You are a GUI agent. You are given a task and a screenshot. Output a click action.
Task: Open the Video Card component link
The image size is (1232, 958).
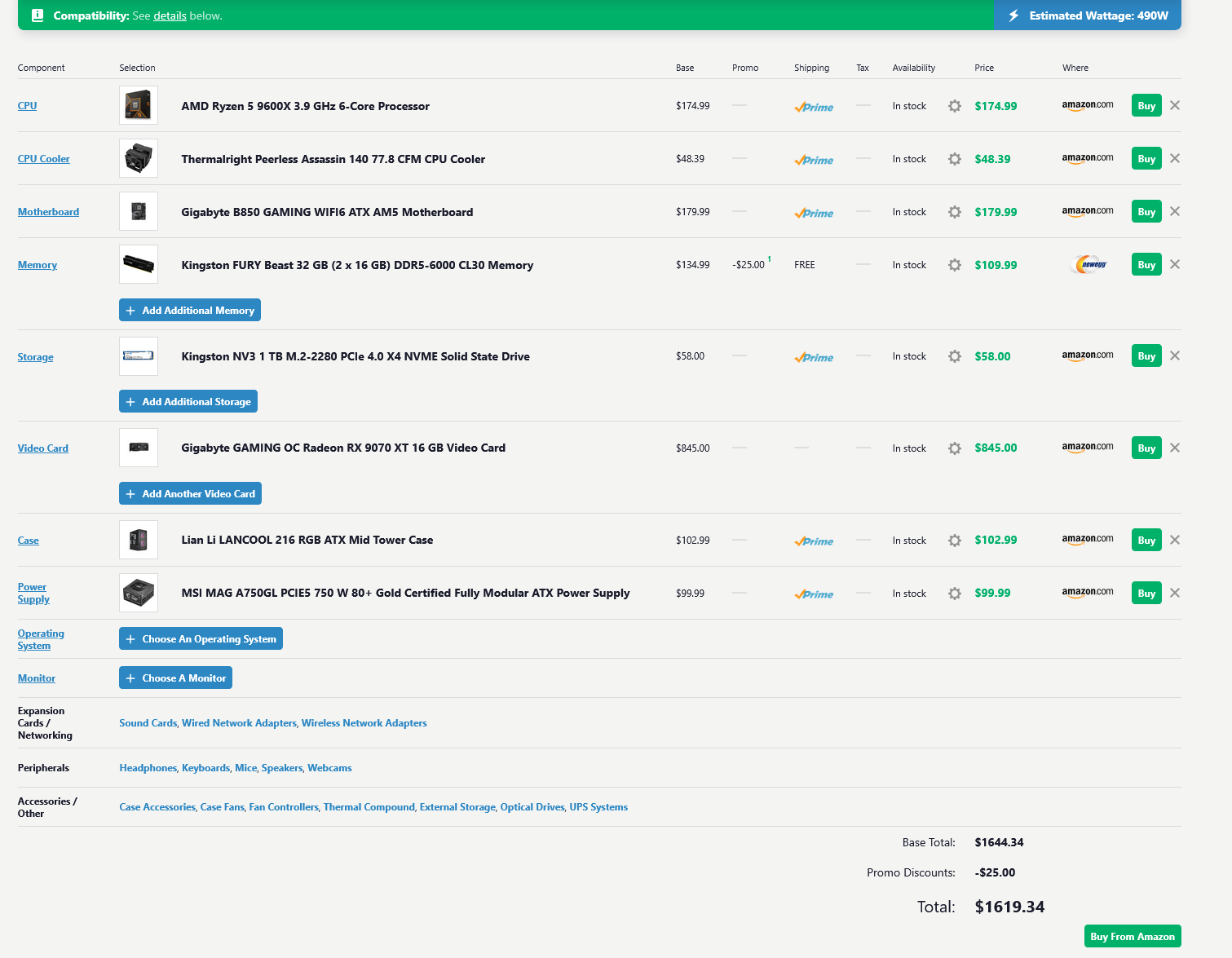click(43, 448)
